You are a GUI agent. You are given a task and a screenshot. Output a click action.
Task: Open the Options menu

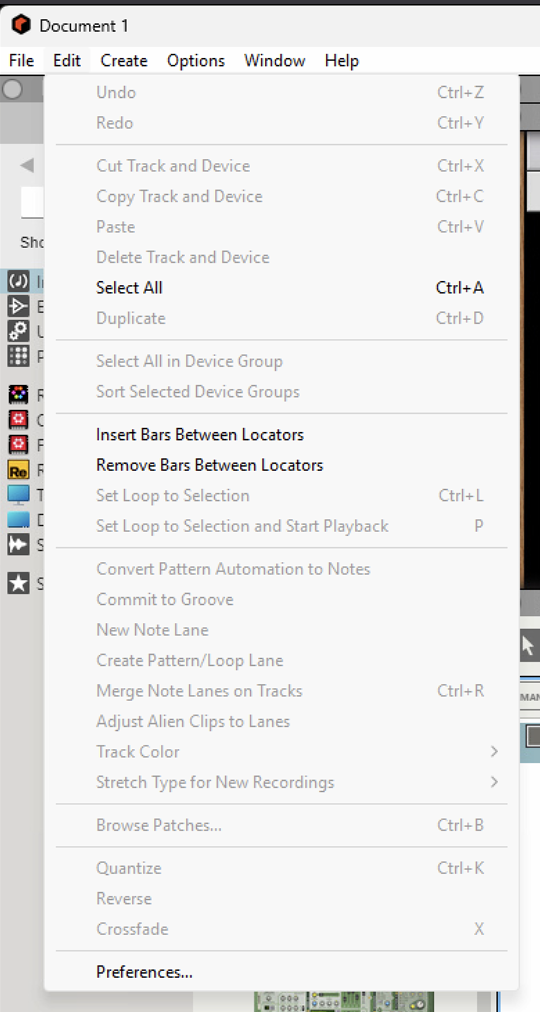point(195,61)
